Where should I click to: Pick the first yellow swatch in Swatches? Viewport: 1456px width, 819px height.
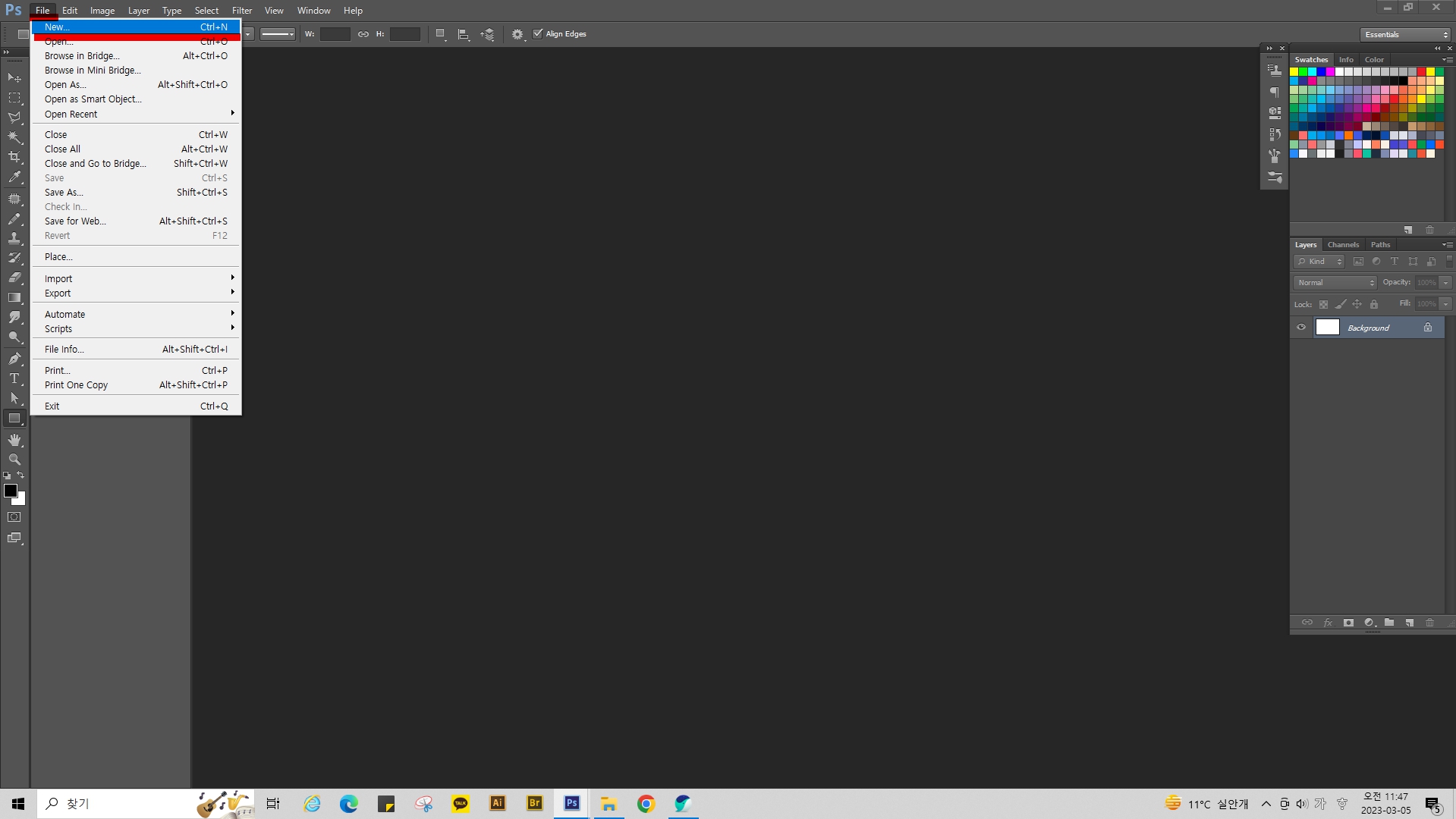[1294, 72]
